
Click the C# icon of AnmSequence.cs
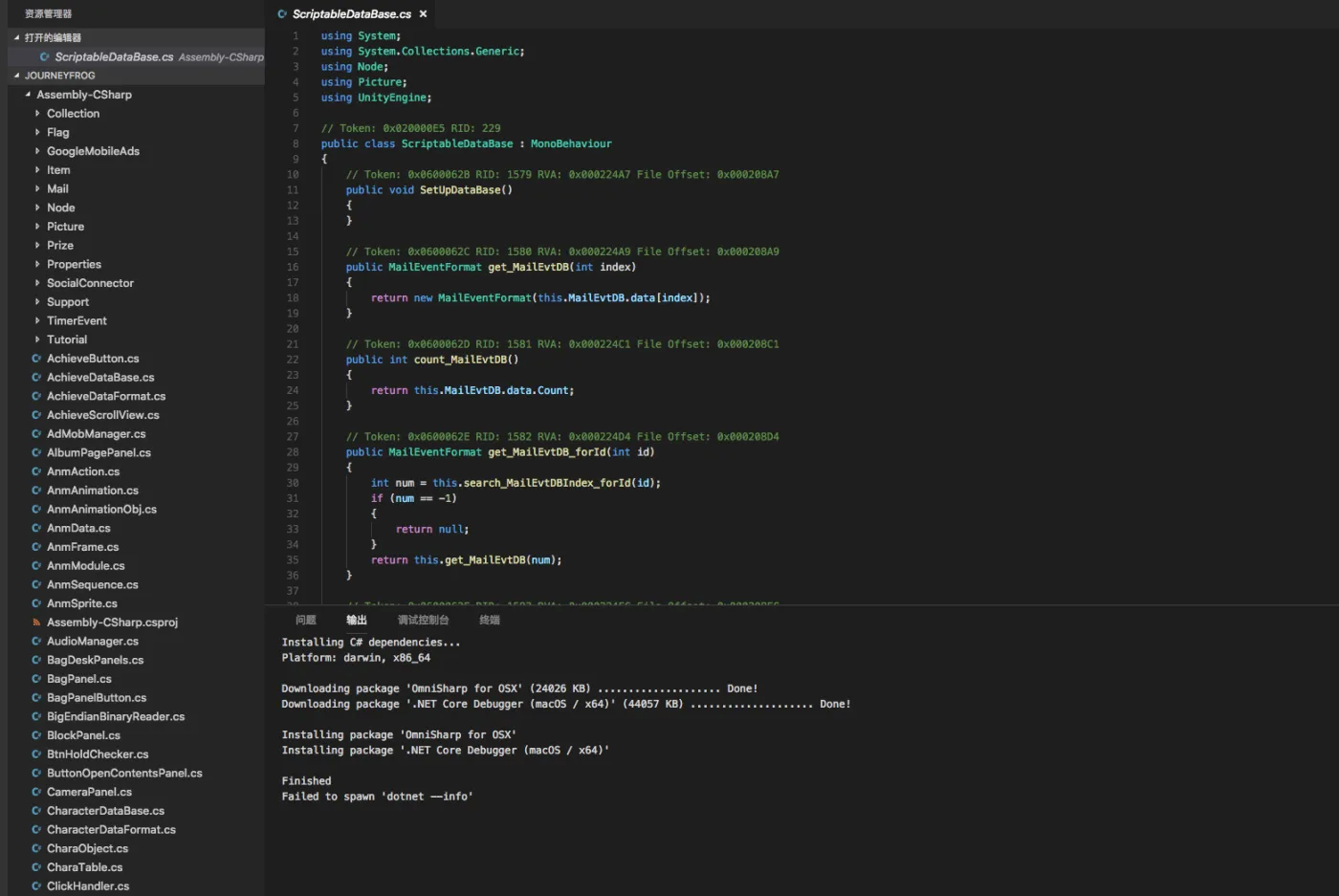pos(36,585)
